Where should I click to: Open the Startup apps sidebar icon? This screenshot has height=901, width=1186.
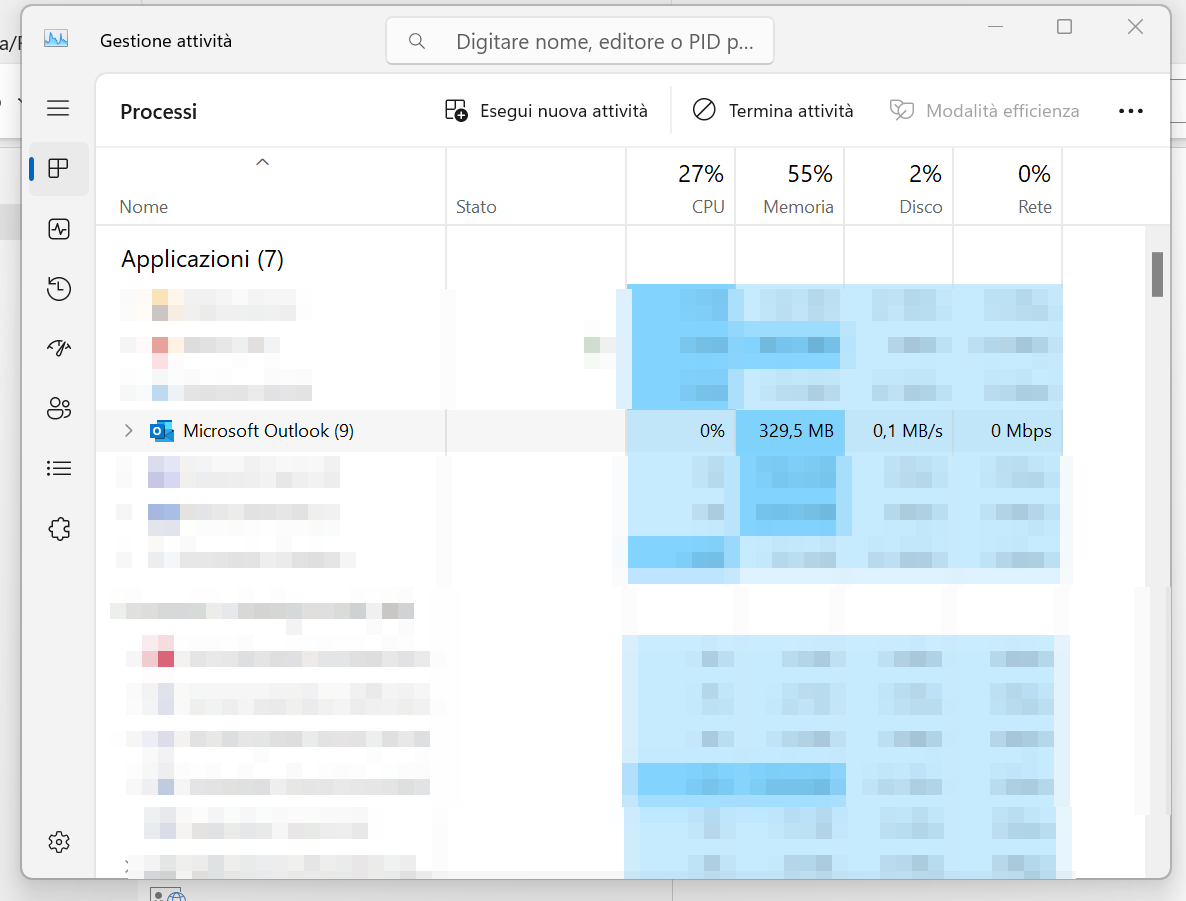click(58, 348)
